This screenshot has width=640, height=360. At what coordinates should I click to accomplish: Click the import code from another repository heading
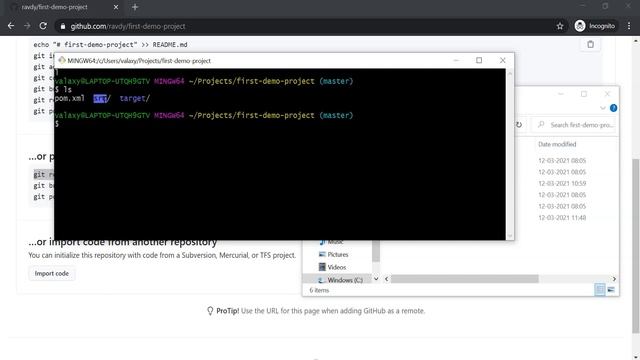[x=122, y=242]
